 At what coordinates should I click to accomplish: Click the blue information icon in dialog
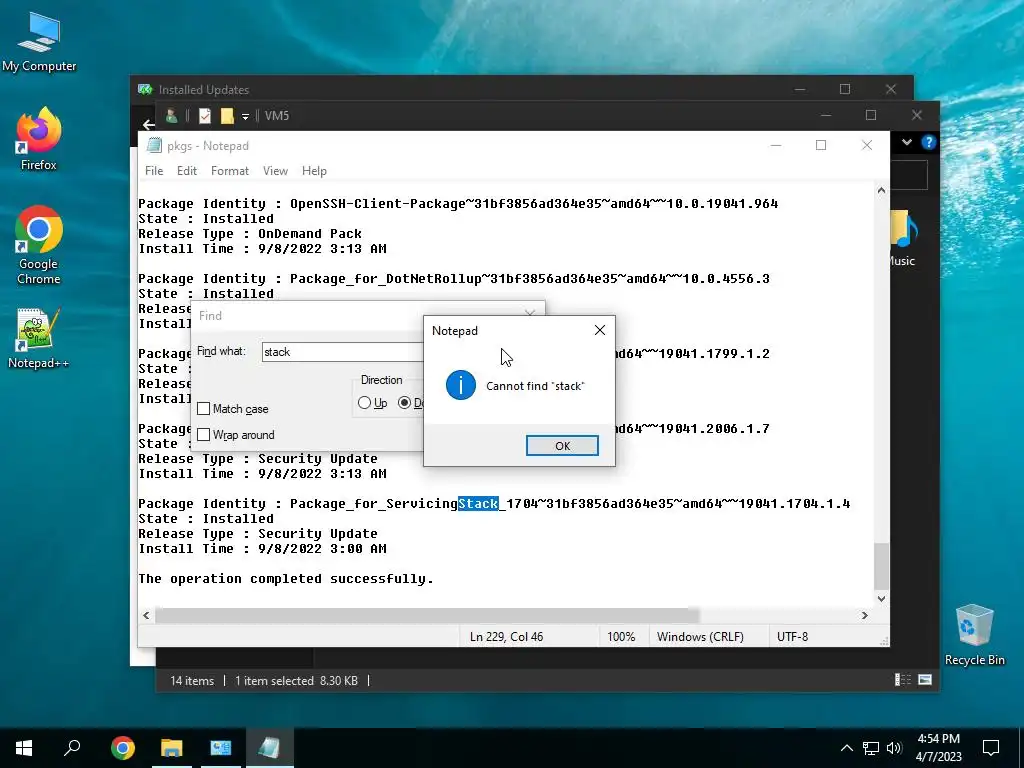coord(460,385)
